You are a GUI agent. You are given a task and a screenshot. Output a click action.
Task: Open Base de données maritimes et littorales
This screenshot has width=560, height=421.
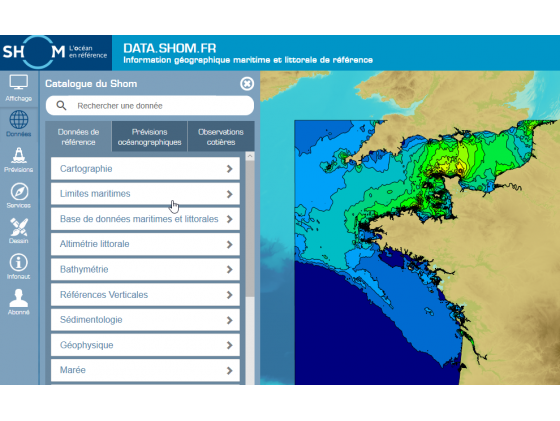tap(145, 219)
